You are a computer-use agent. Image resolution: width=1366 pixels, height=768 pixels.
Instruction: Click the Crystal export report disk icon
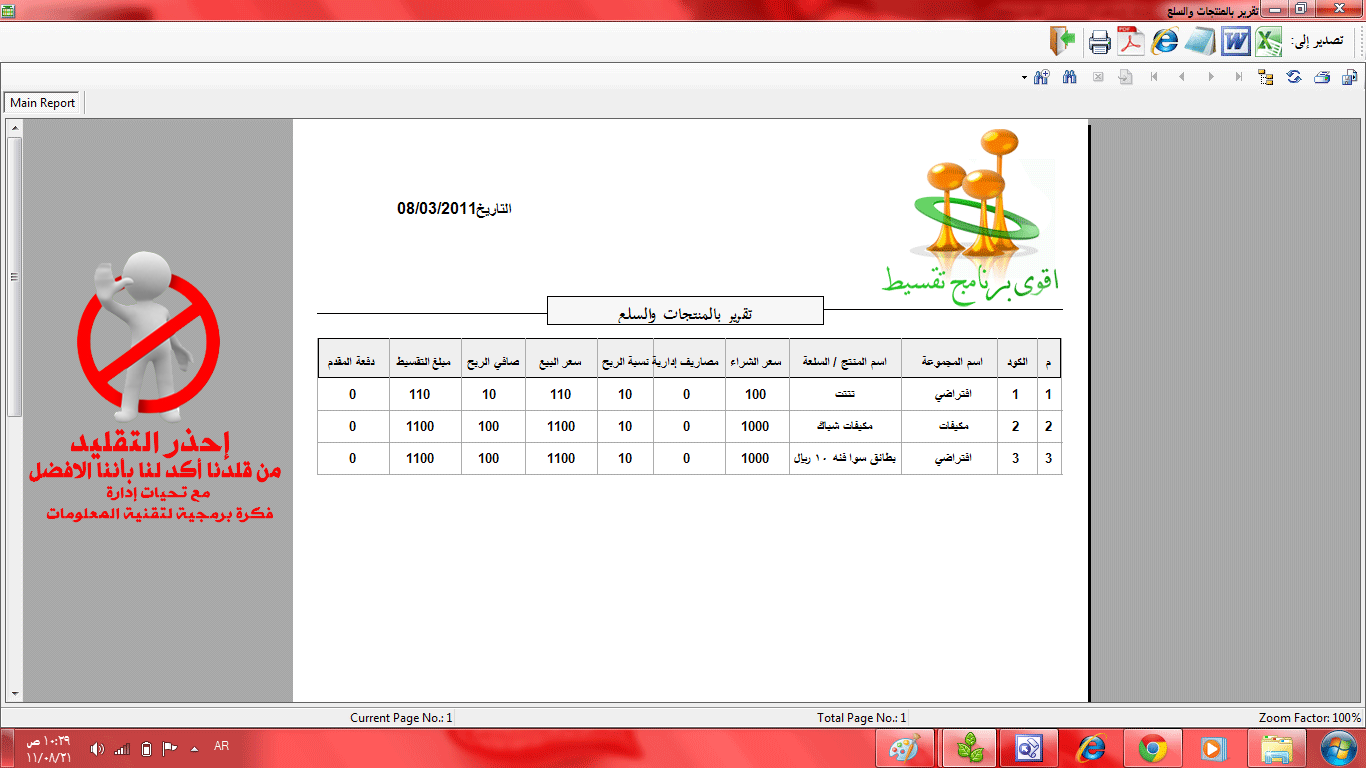point(1349,77)
